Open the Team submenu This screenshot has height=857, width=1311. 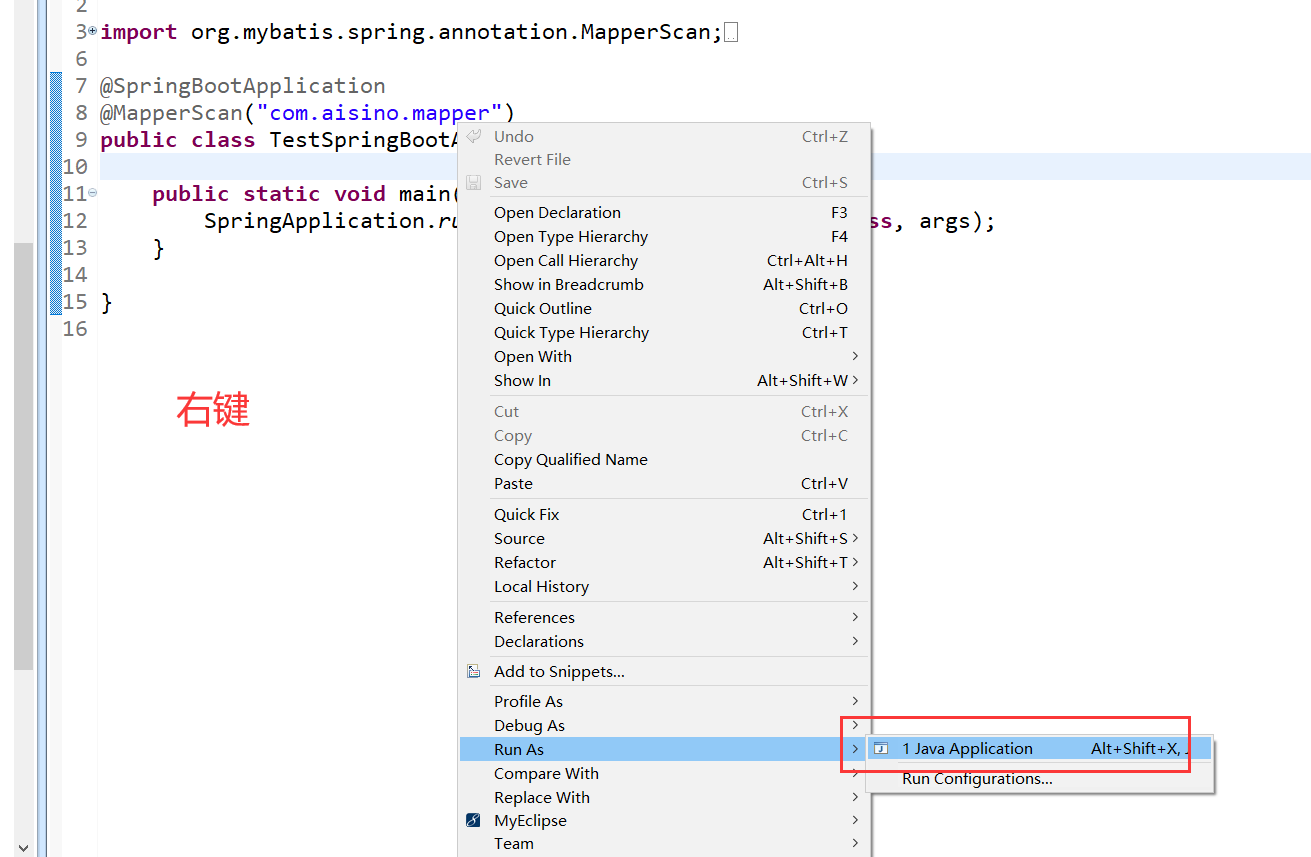tap(665, 843)
